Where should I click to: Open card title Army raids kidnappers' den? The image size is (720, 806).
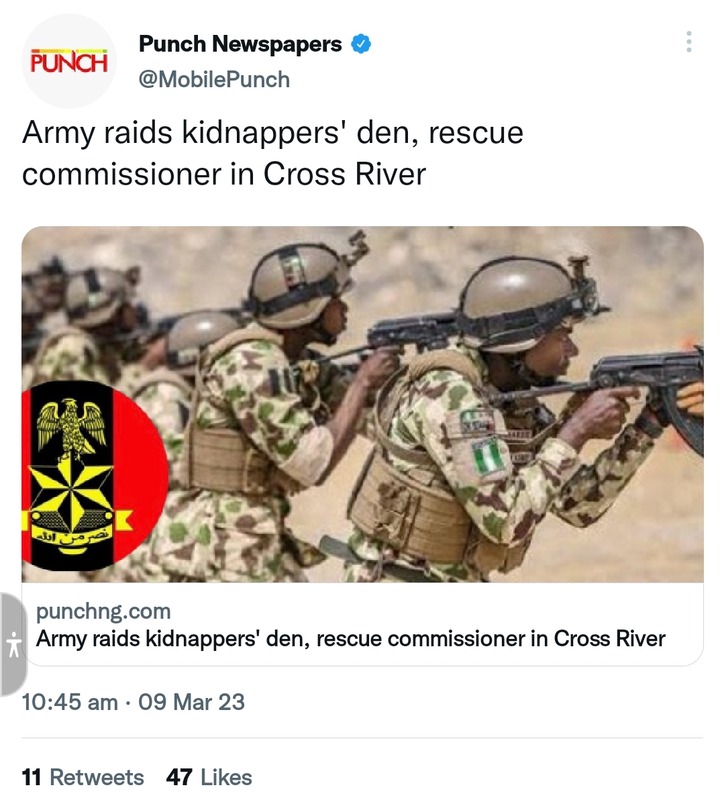click(x=350, y=639)
